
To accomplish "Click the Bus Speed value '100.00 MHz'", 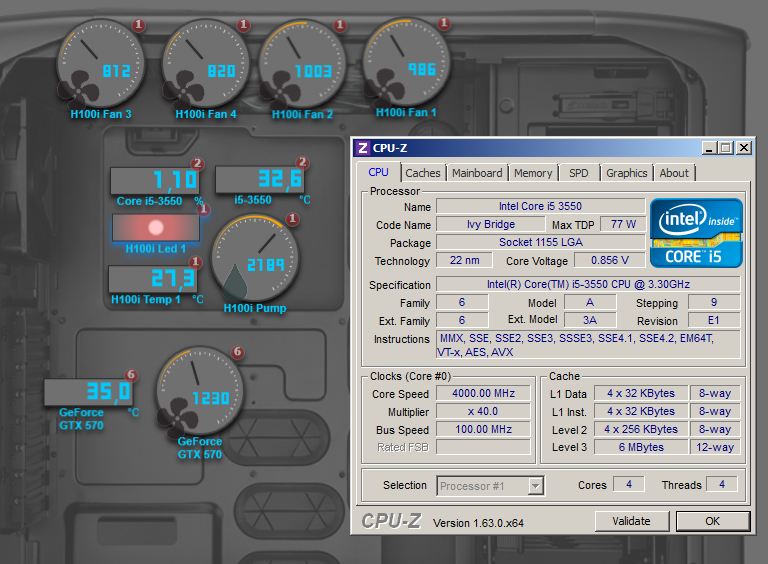I will point(483,430).
